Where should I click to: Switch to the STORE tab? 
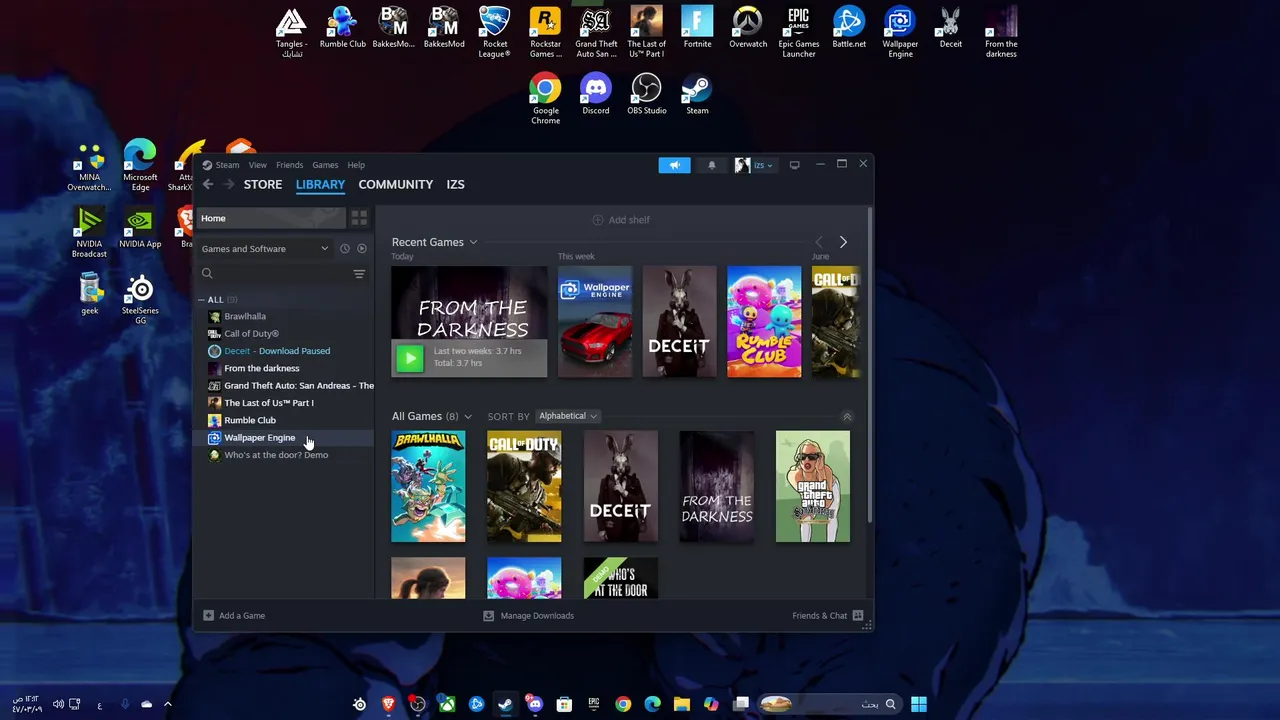[x=263, y=184]
